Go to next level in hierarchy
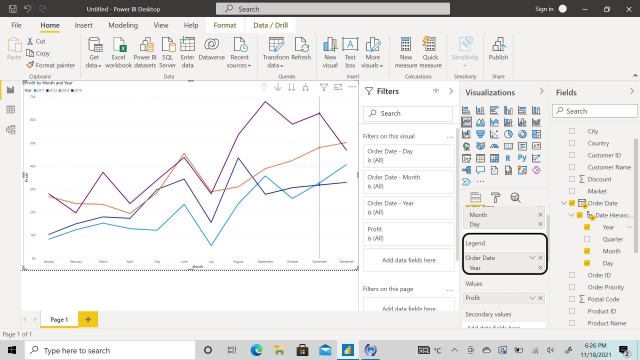The height and width of the screenshot is (360, 640). (x=291, y=87)
